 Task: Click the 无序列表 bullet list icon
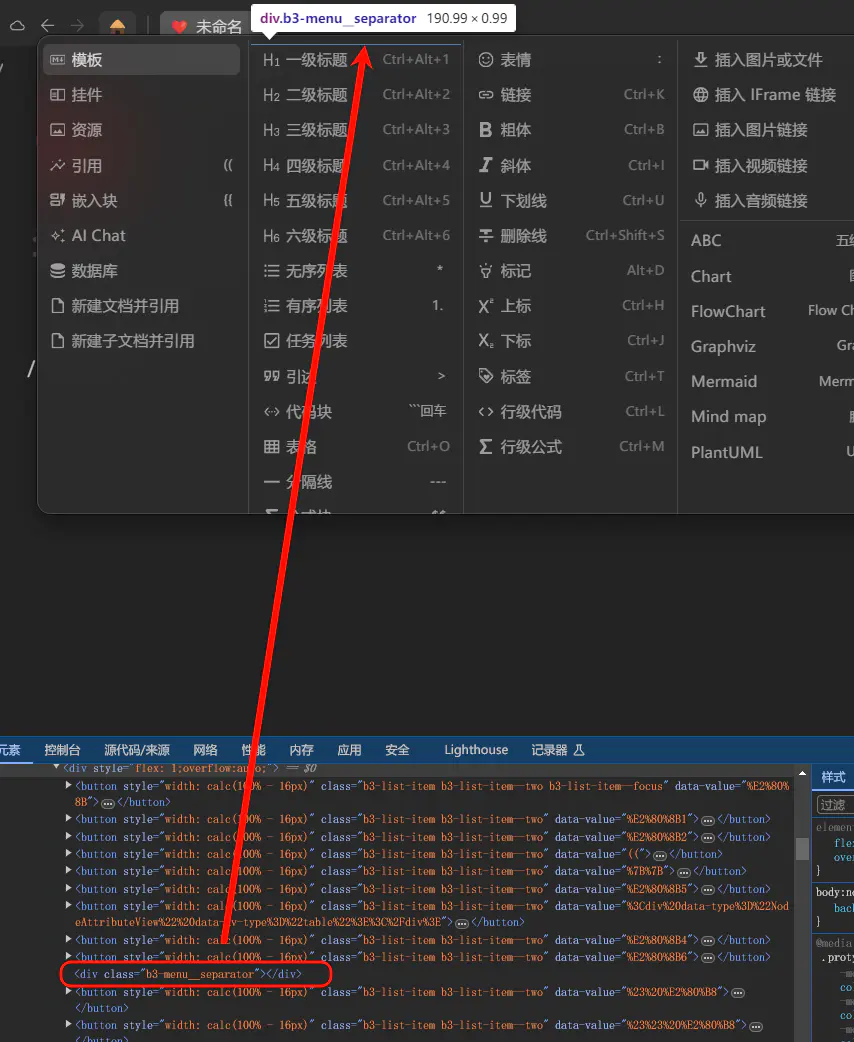point(271,271)
